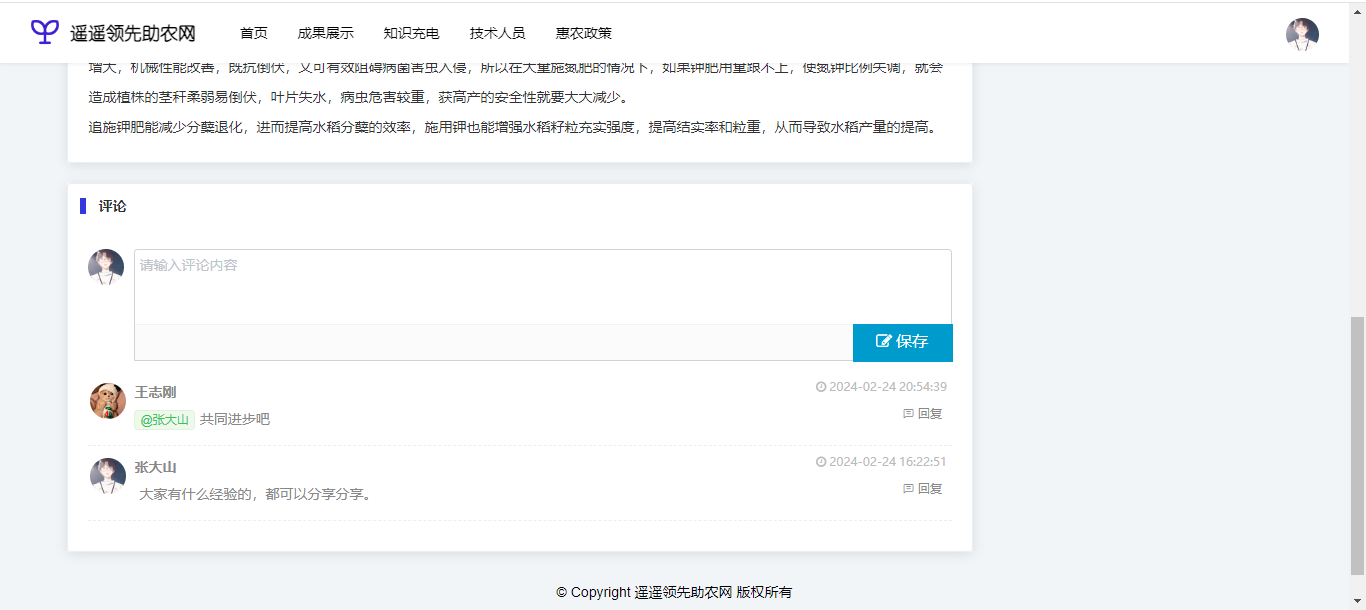The image size is (1366, 610).
Task: Open the user avatar in header
Action: pyautogui.click(x=1302, y=34)
